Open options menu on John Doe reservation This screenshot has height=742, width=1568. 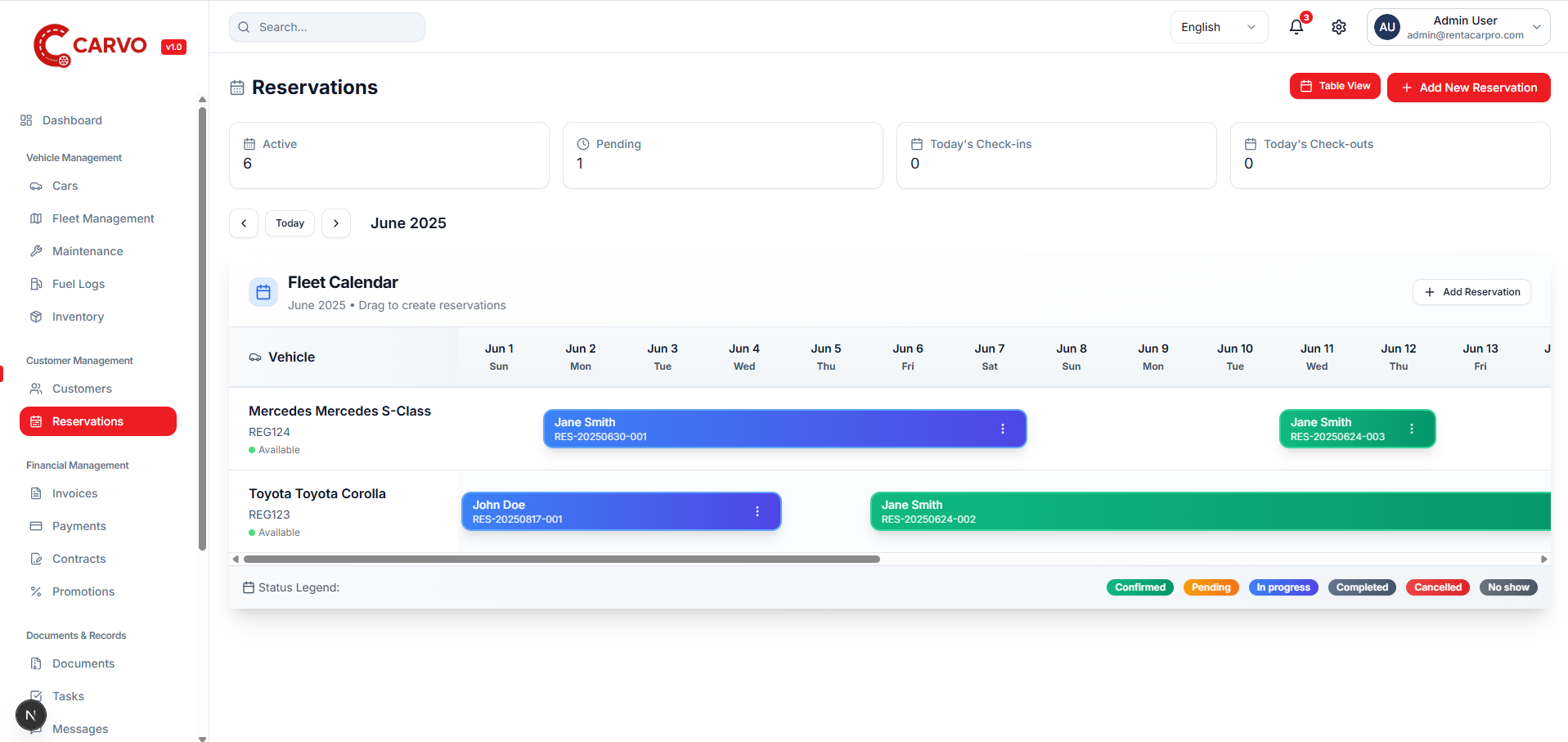[757, 511]
